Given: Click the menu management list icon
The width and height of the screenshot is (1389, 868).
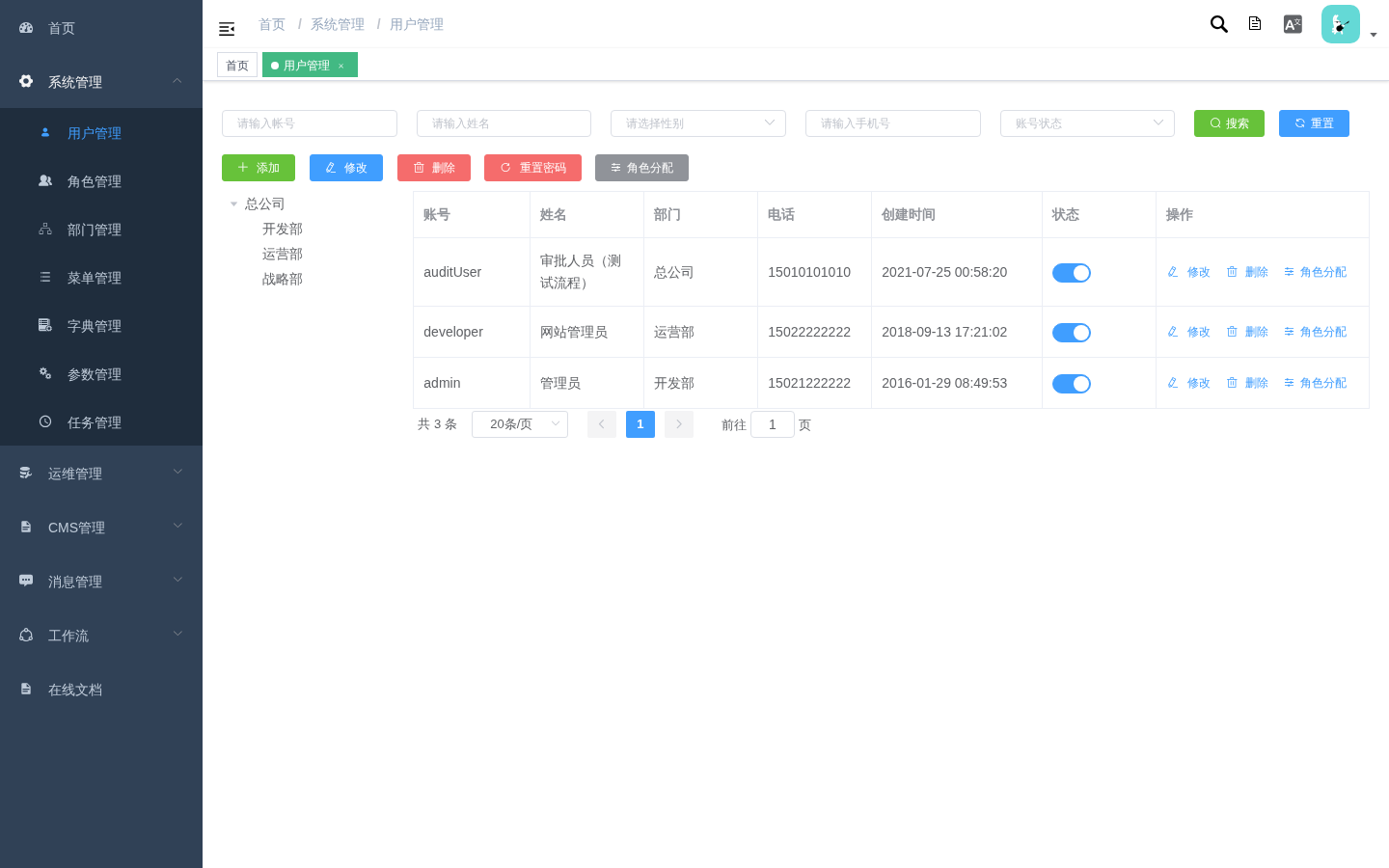Looking at the screenshot, I should (x=45, y=277).
